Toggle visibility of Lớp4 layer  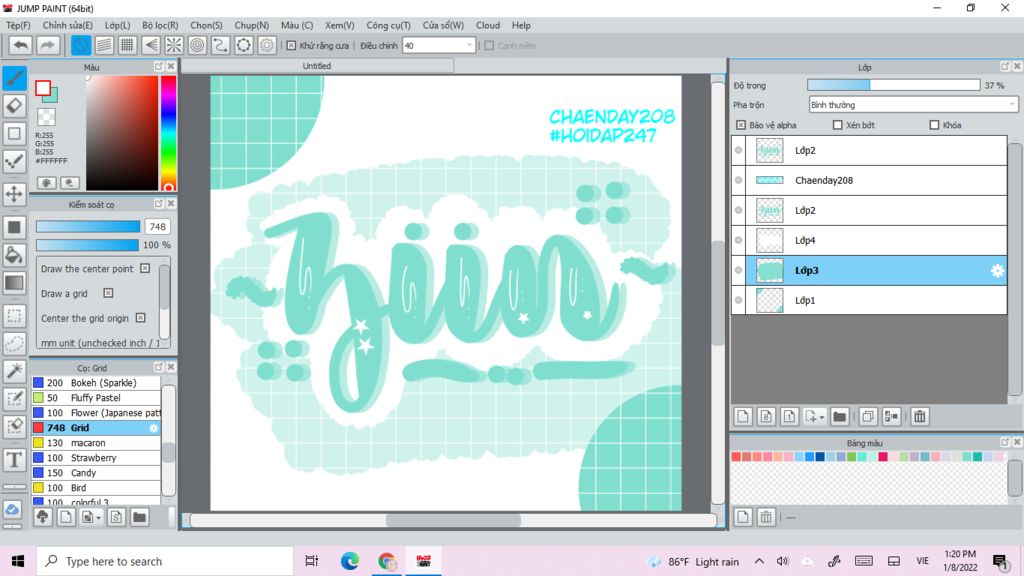[739, 240]
